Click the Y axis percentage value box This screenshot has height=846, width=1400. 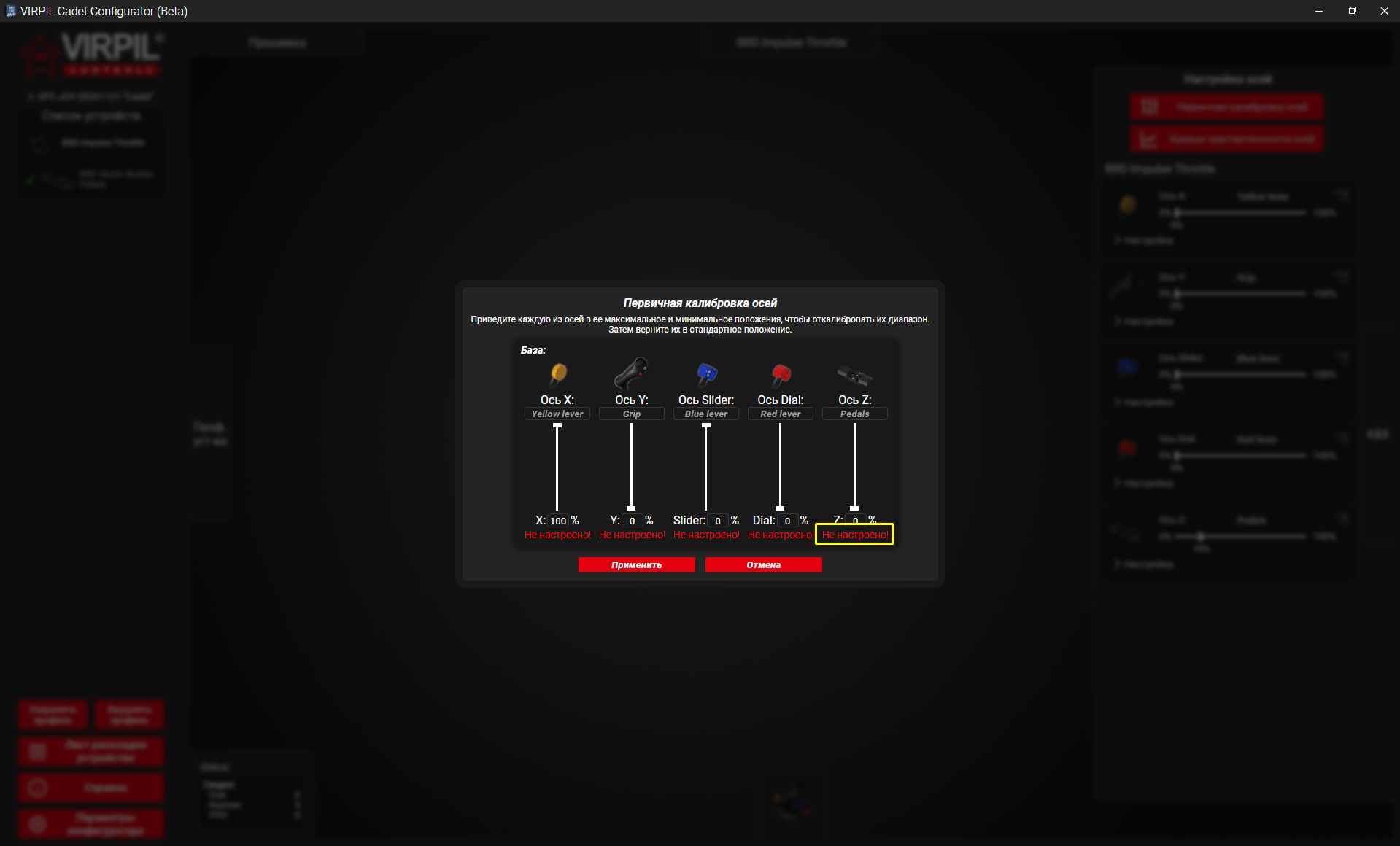coord(632,521)
